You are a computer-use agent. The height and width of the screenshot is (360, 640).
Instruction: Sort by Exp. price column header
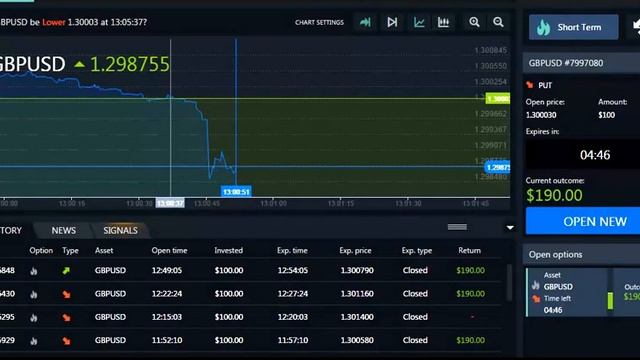355,251
